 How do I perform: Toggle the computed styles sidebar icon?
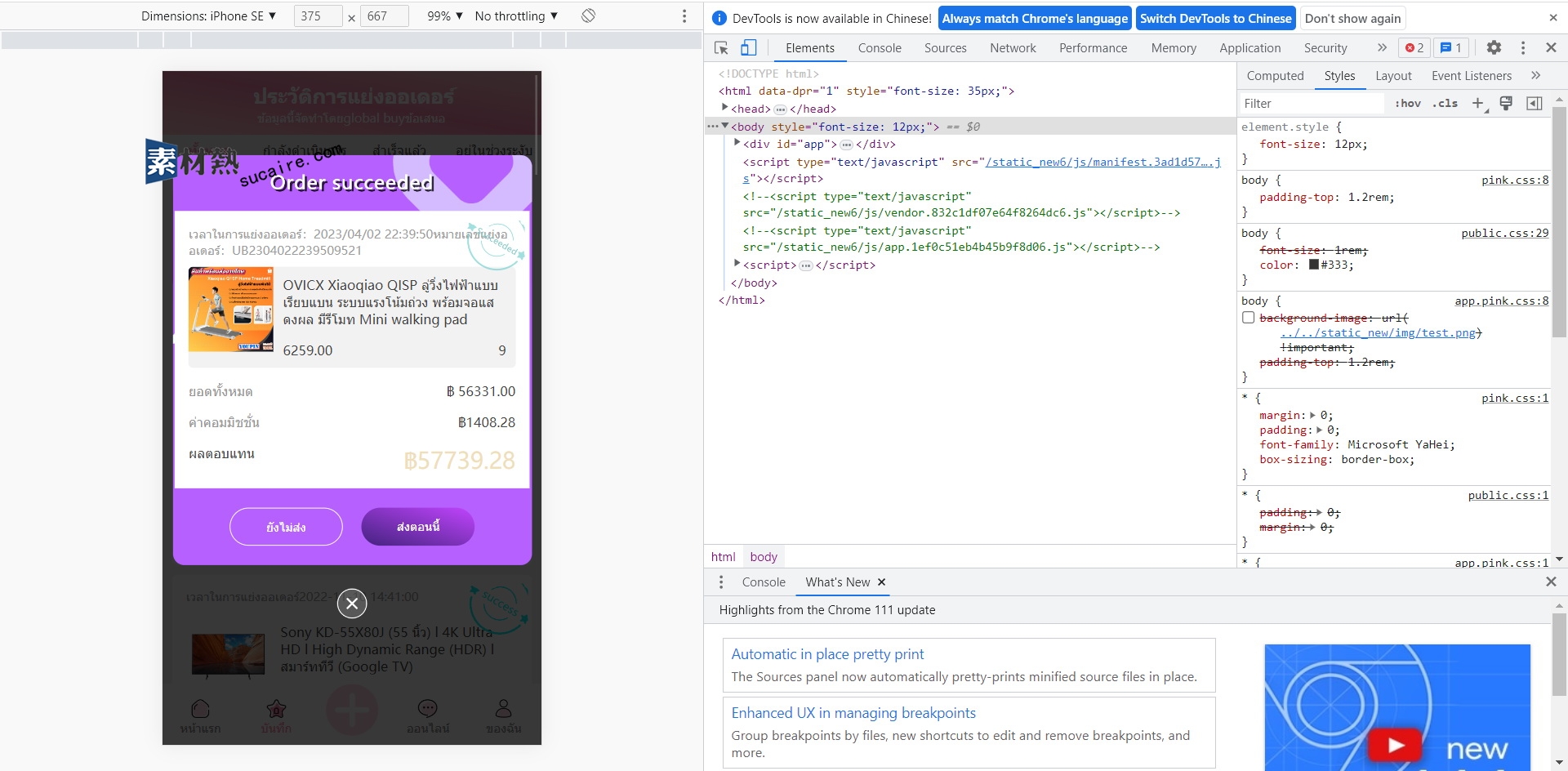(x=1535, y=104)
